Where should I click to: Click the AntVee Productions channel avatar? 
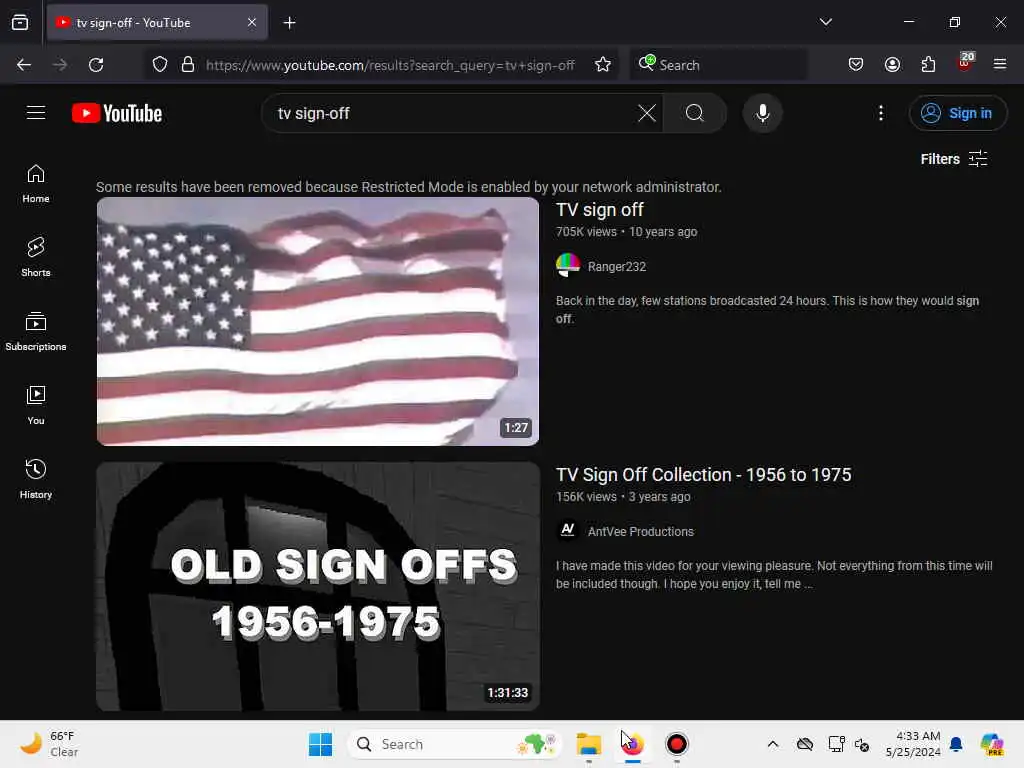(568, 530)
